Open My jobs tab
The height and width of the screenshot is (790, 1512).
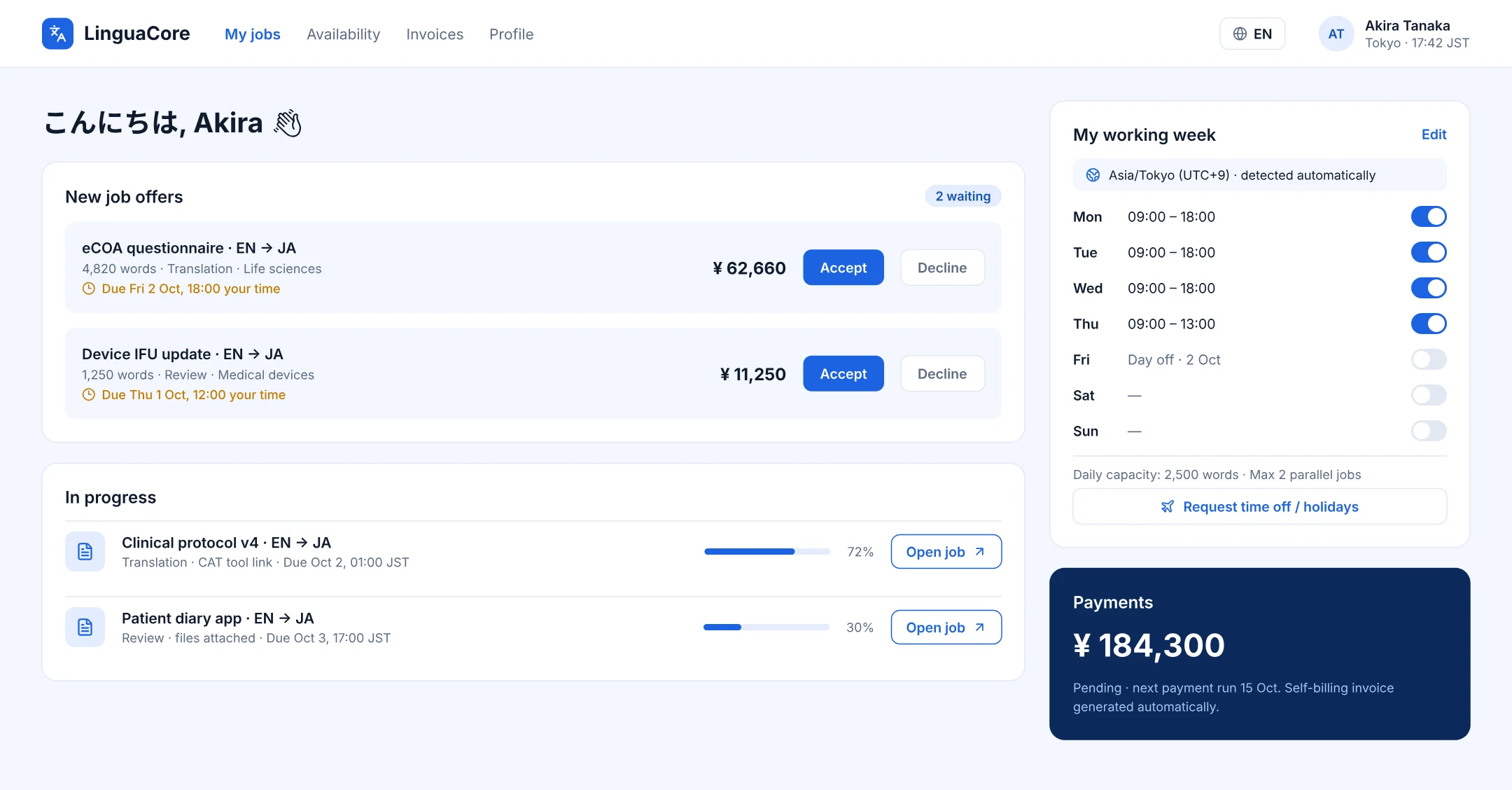click(x=253, y=34)
